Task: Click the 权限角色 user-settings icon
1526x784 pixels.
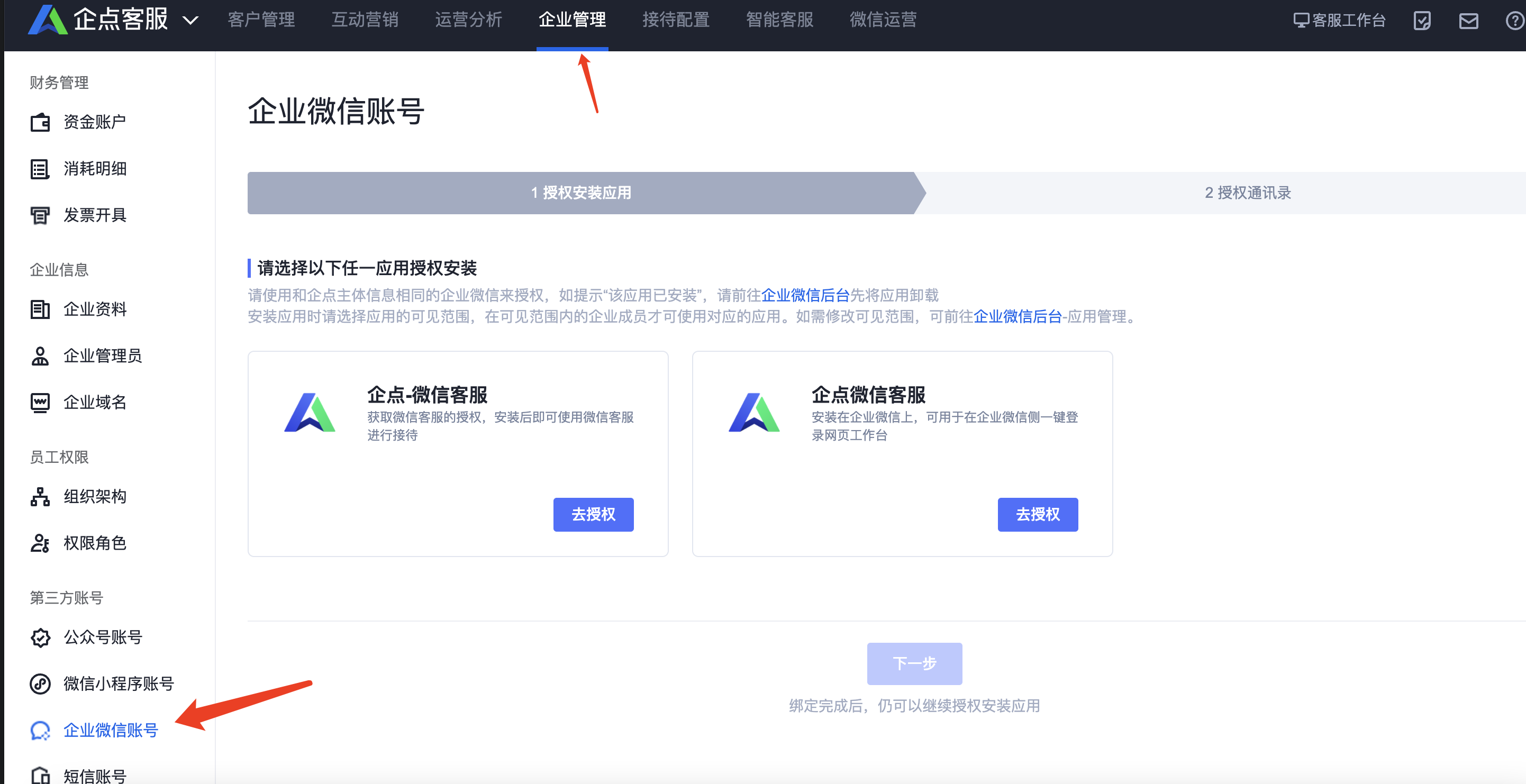Action: (40, 544)
